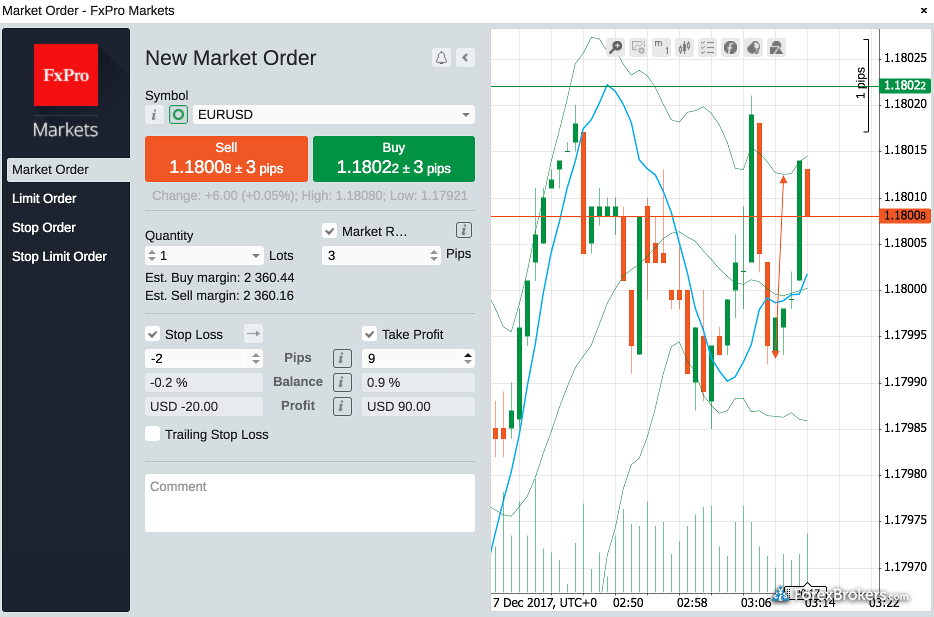Screen dimensions: 934x617
Task: Select the candlestick chart type icon
Action: pos(684,47)
